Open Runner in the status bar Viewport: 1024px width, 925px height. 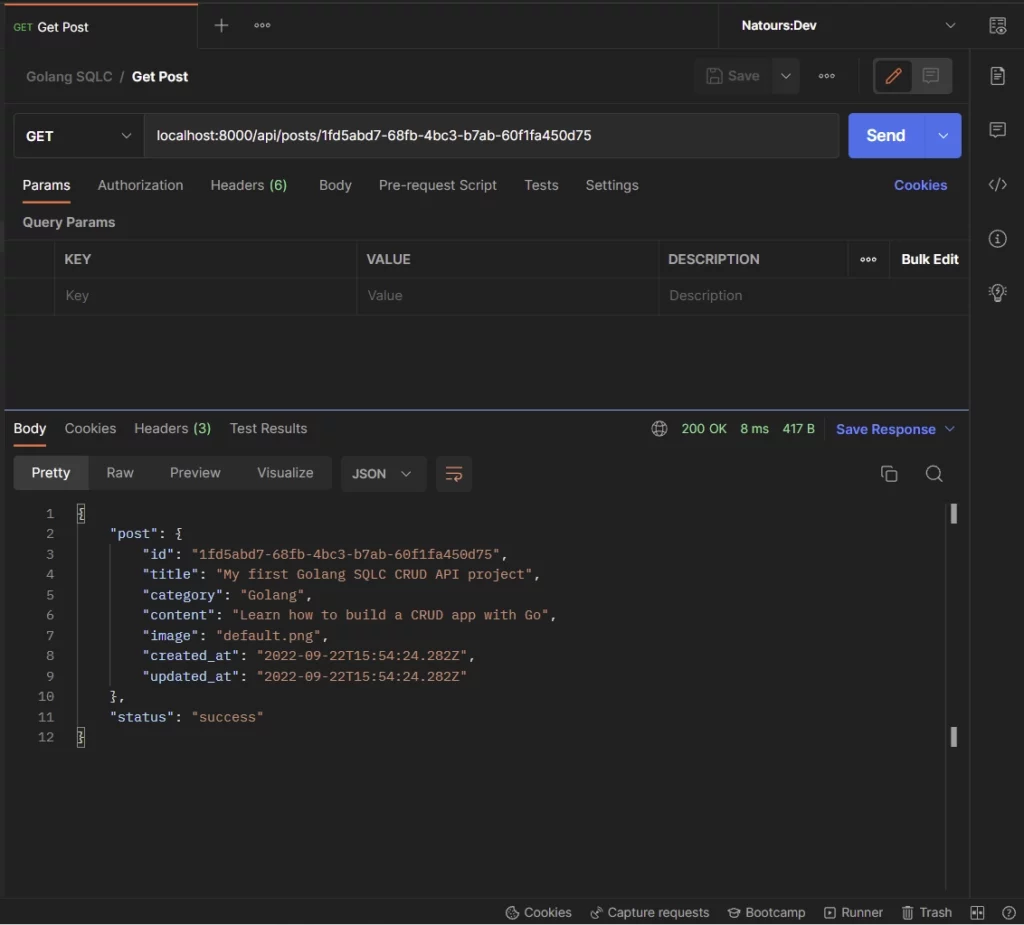(x=853, y=913)
